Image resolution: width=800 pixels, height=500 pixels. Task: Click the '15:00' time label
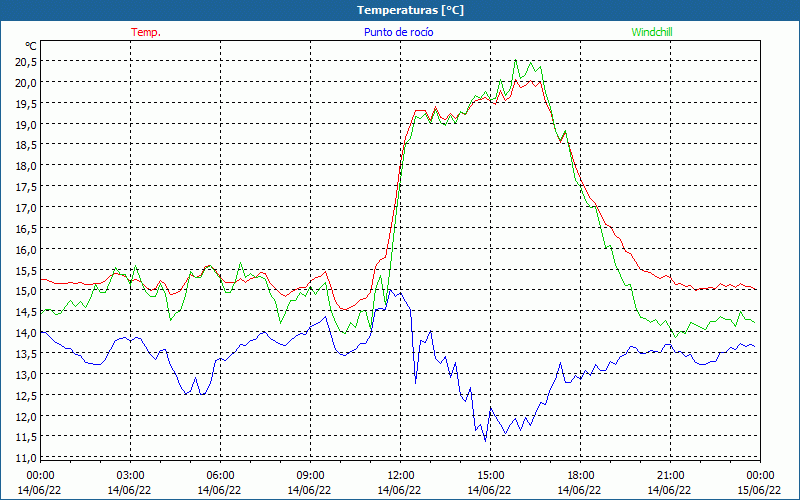click(x=490, y=475)
